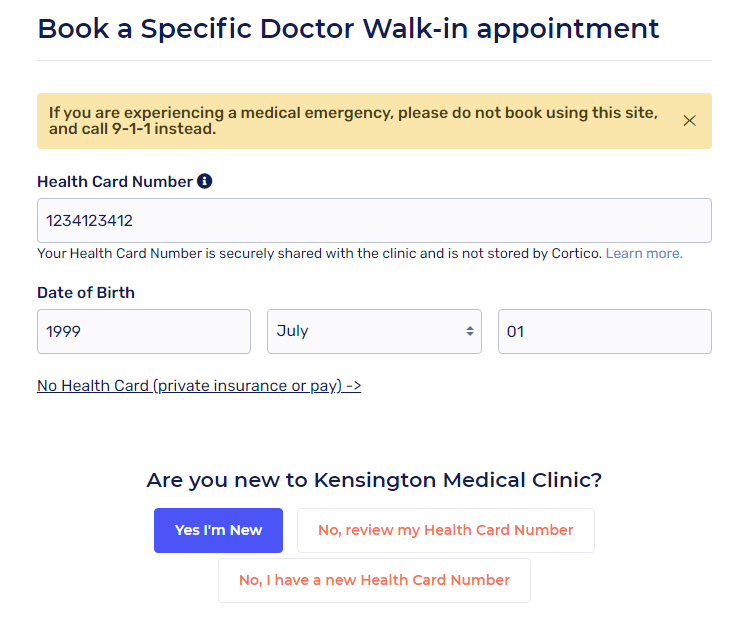Click the birth year field showing 1999
Image resolution: width=740 pixels, height=623 pixels.
(x=143, y=331)
